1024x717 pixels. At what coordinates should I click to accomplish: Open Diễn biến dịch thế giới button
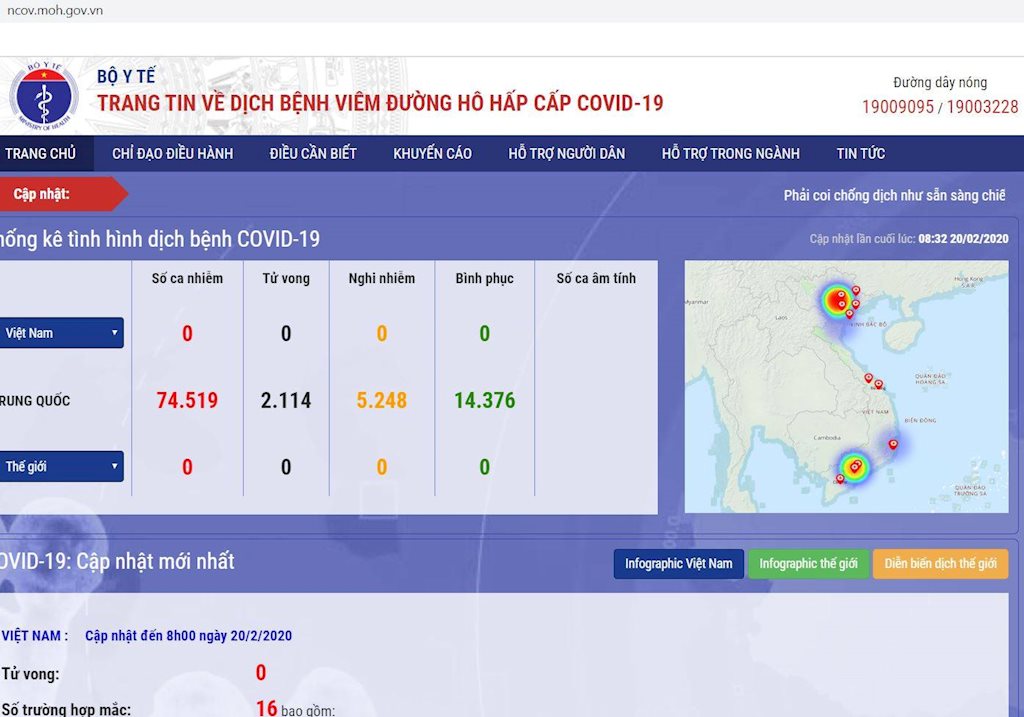point(940,564)
